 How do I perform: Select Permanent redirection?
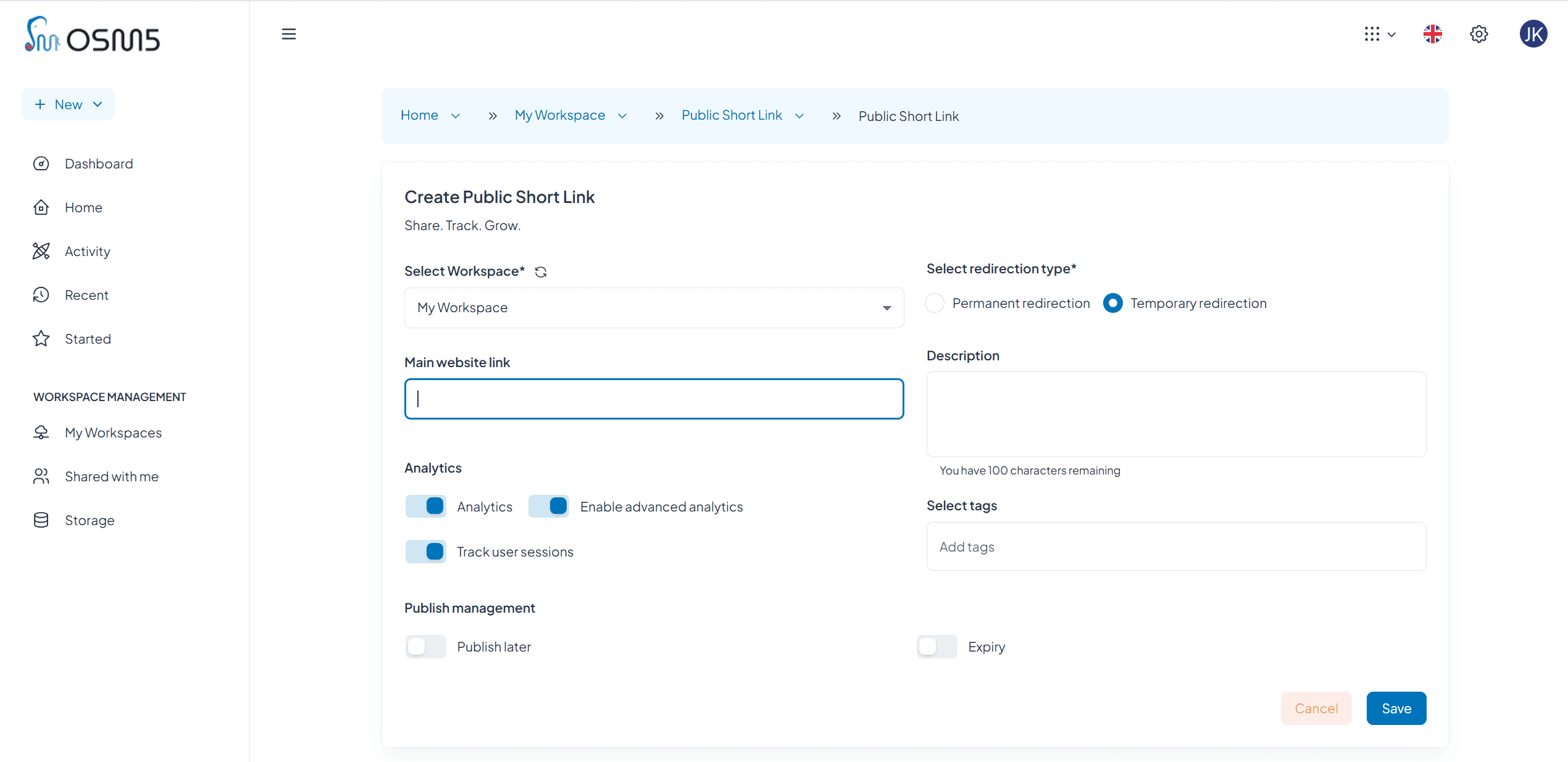point(935,303)
